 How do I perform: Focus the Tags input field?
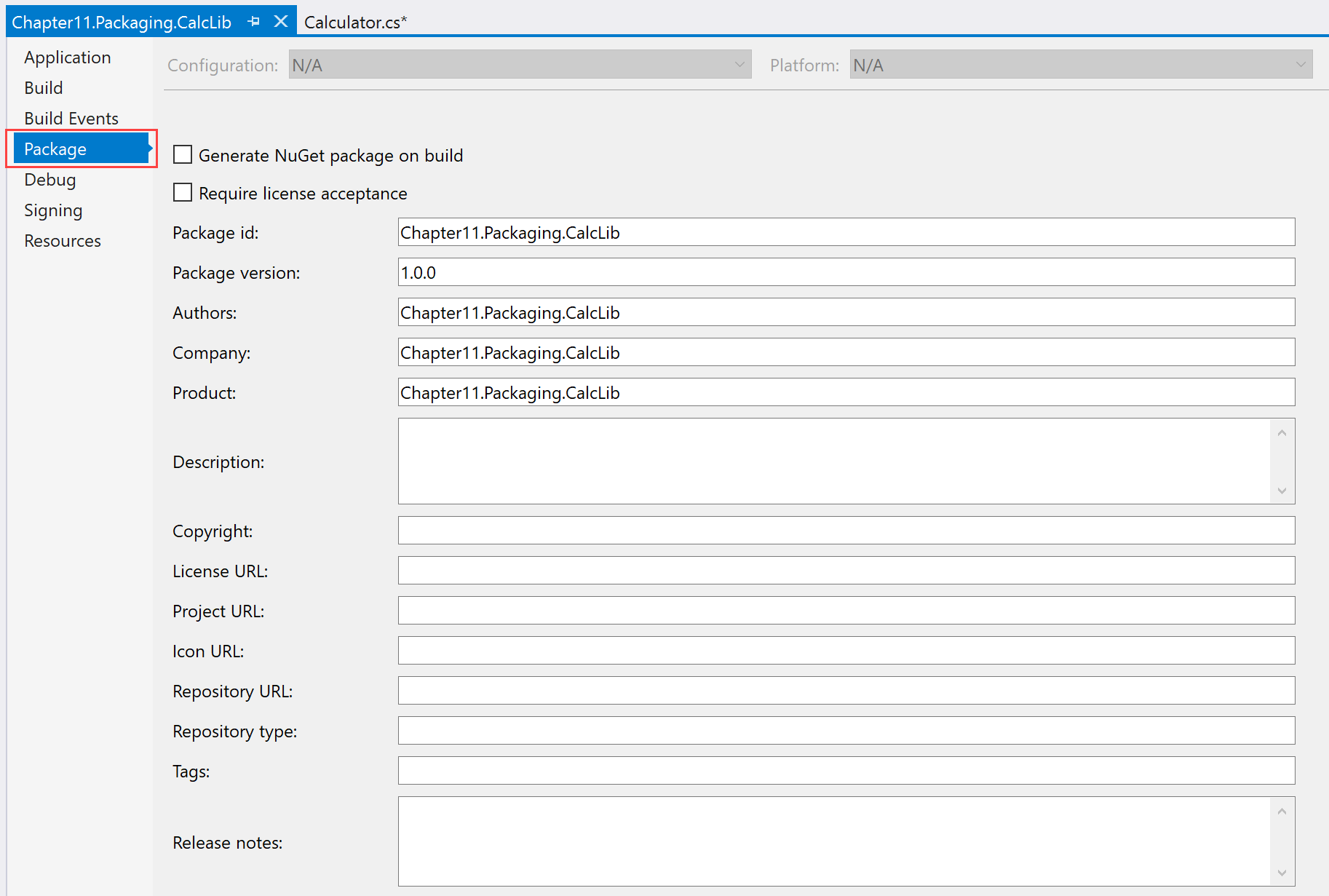coord(846,771)
